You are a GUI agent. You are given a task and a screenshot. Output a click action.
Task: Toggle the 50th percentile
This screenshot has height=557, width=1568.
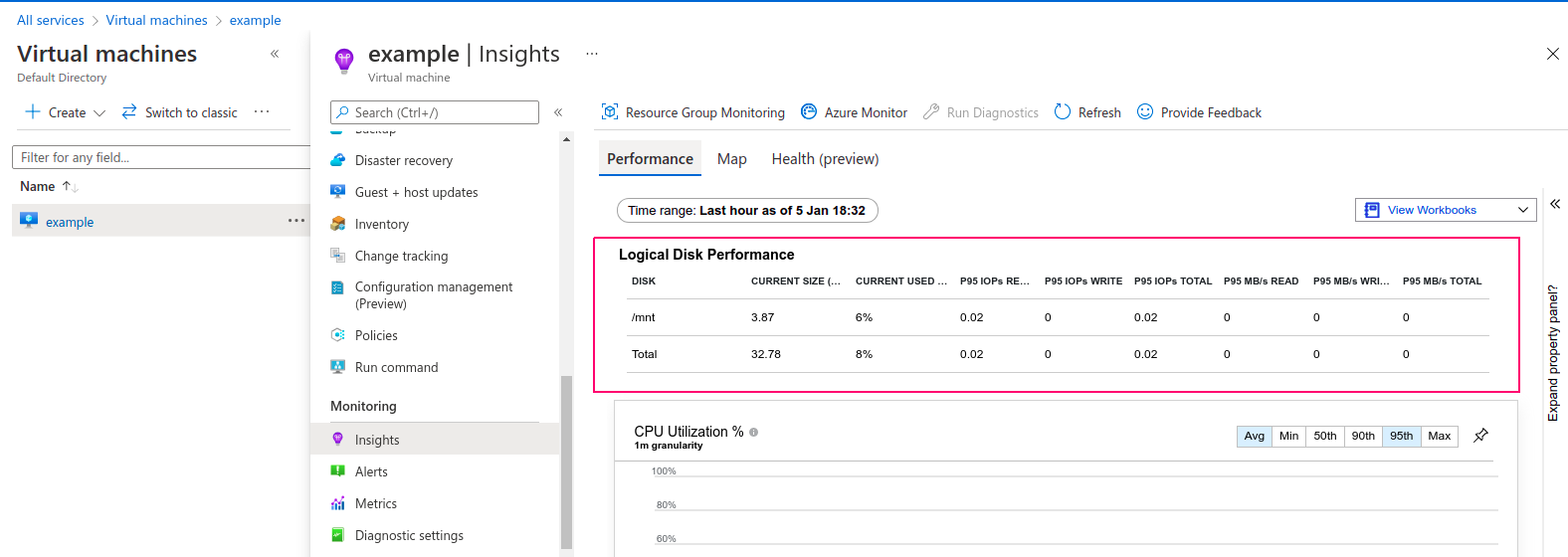[x=1325, y=436]
